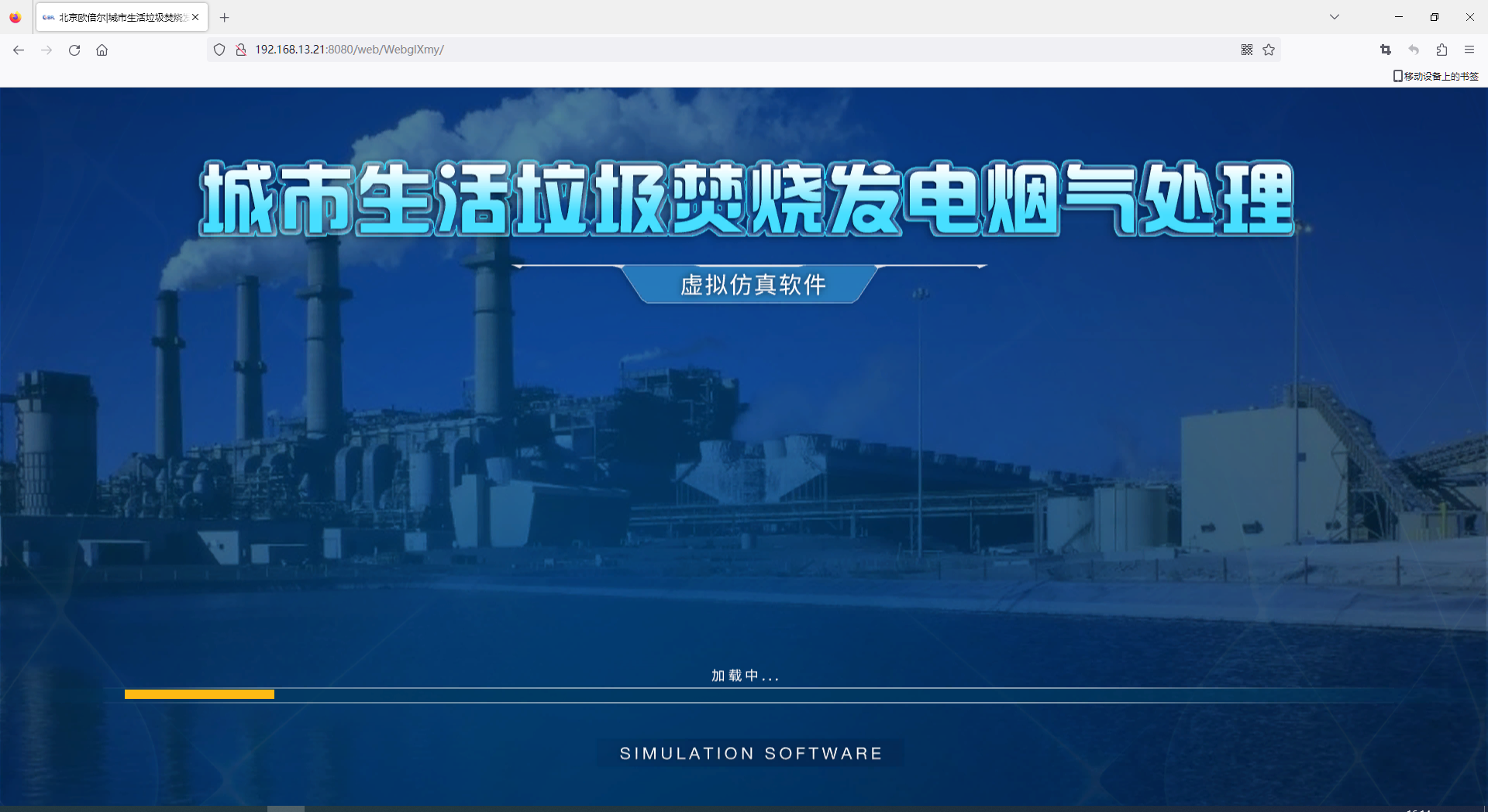Click the Firefox logo icon
This screenshot has width=1488, height=812.
[15, 17]
